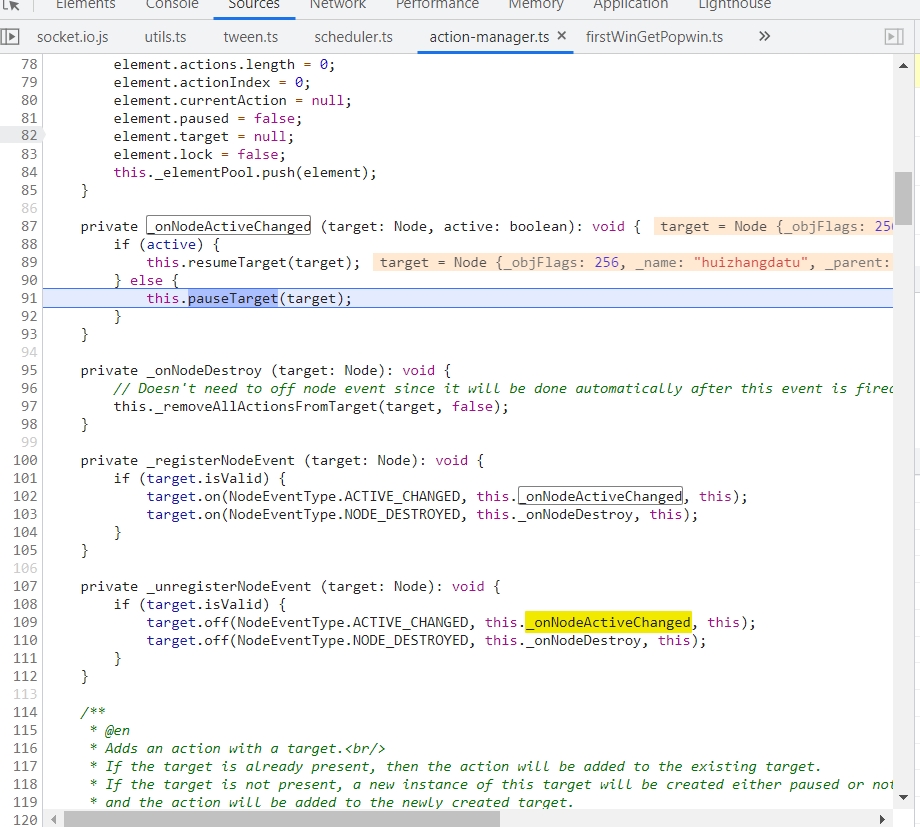Click _elementPool on line 84
The width and height of the screenshot is (920, 827).
click(204, 173)
